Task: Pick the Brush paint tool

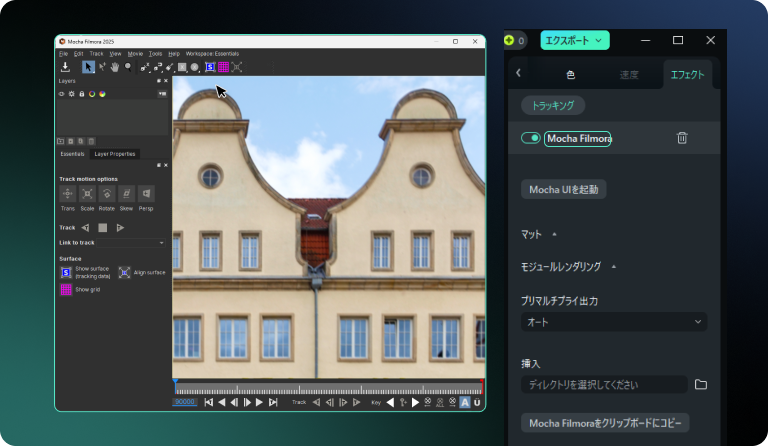Action: (169, 68)
